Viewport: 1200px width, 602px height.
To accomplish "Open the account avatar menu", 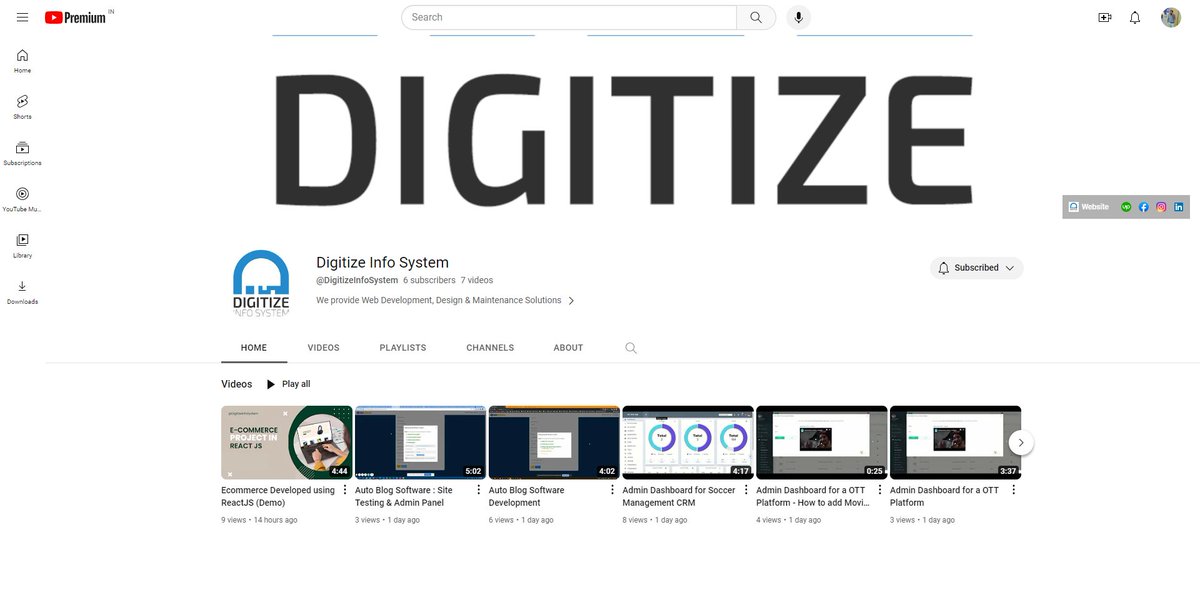I will pyautogui.click(x=1171, y=17).
